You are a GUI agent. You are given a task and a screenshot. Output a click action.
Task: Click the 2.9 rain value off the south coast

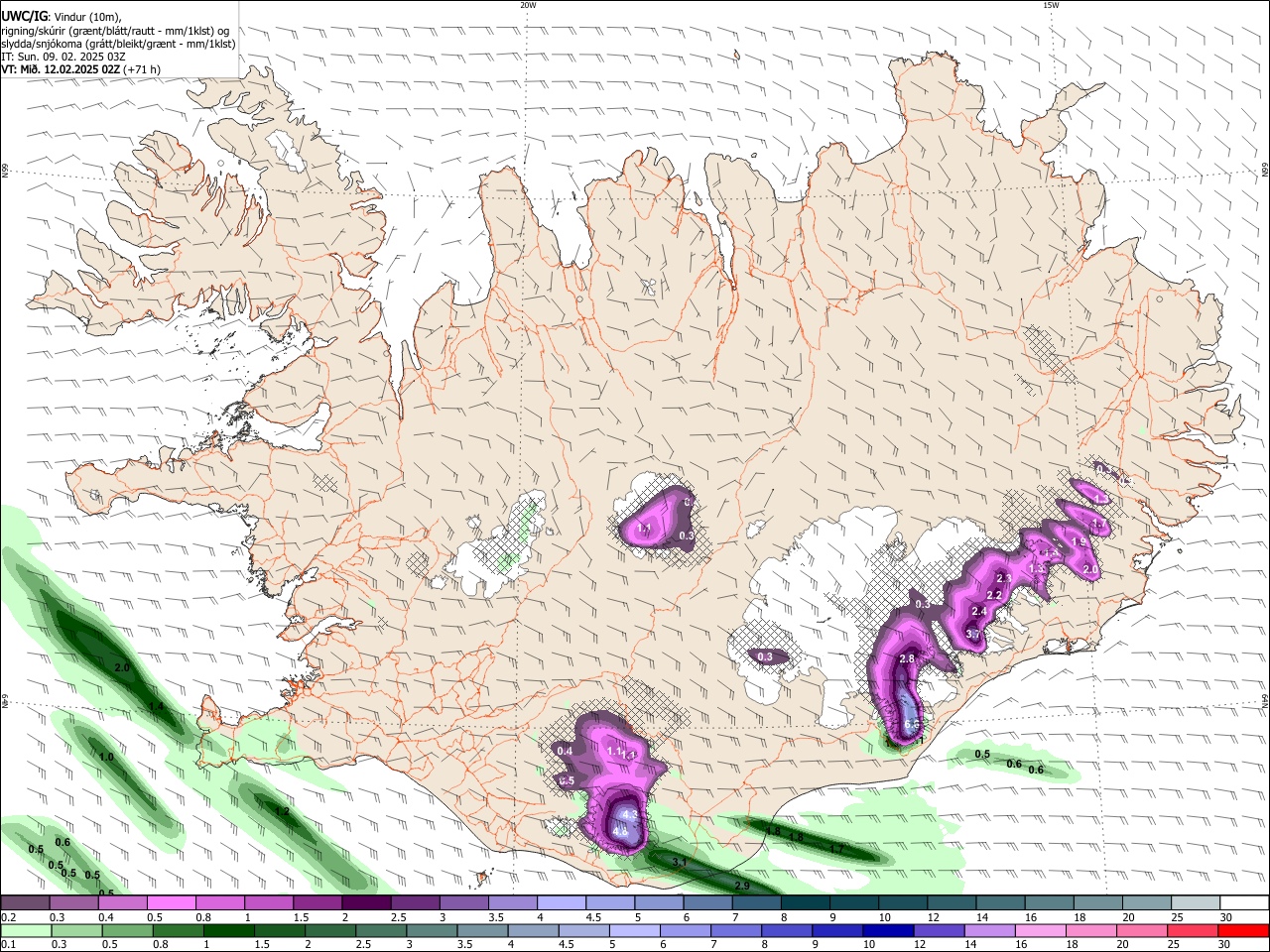pos(741,885)
